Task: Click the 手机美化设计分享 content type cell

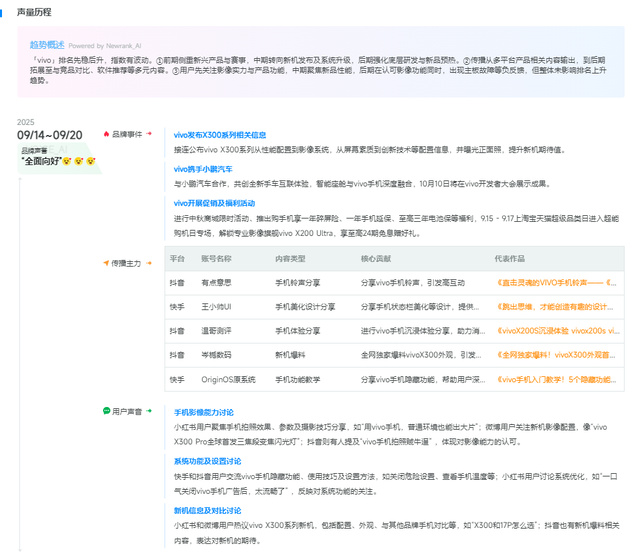Action: (x=305, y=307)
